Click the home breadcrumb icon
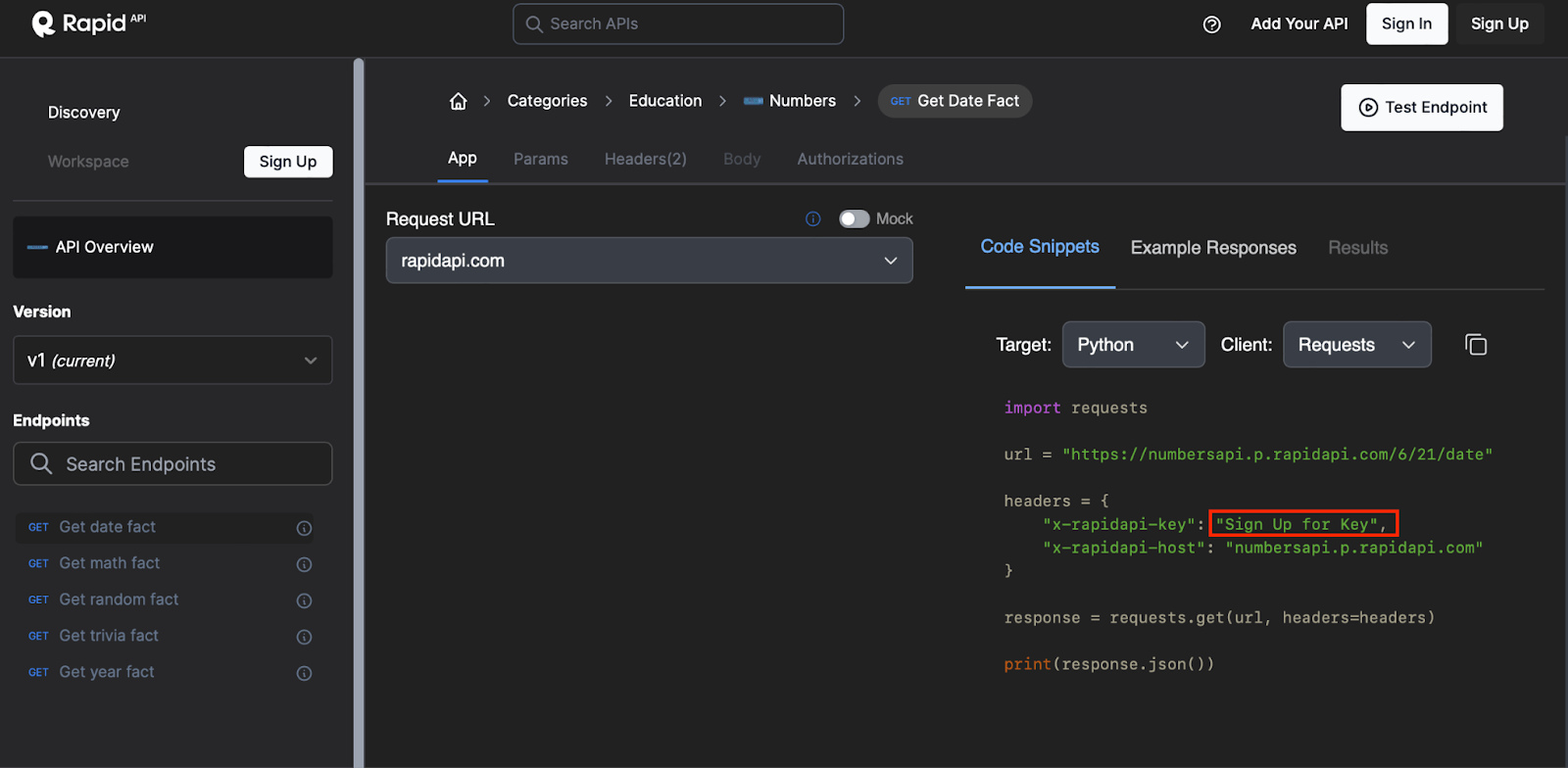Image resolution: width=1568 pixels, height=768 pixels. (458, 101)
